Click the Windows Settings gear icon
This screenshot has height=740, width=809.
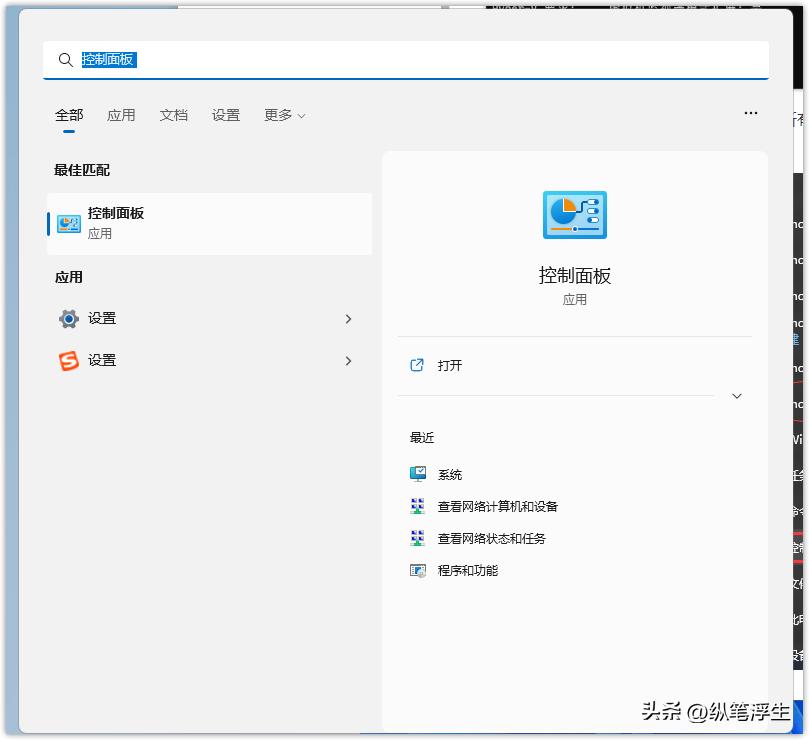click(68, 318)
